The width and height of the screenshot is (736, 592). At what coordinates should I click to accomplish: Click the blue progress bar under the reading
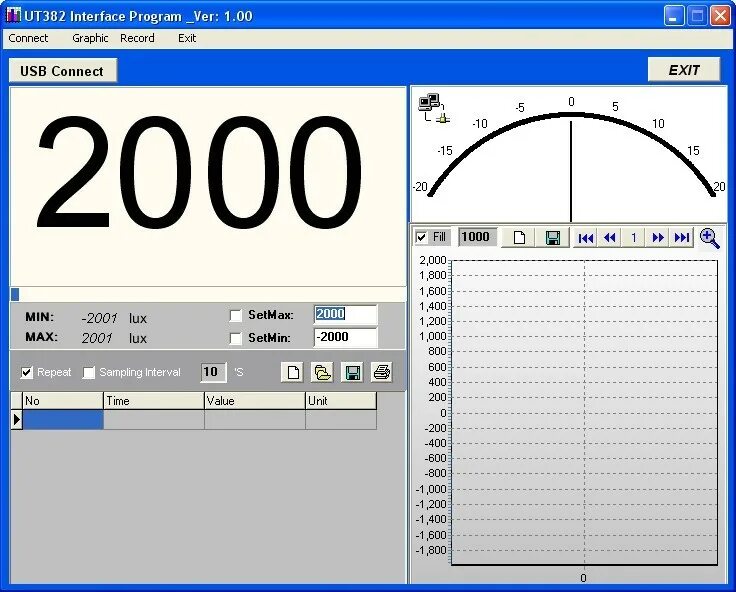coord(15,294)
